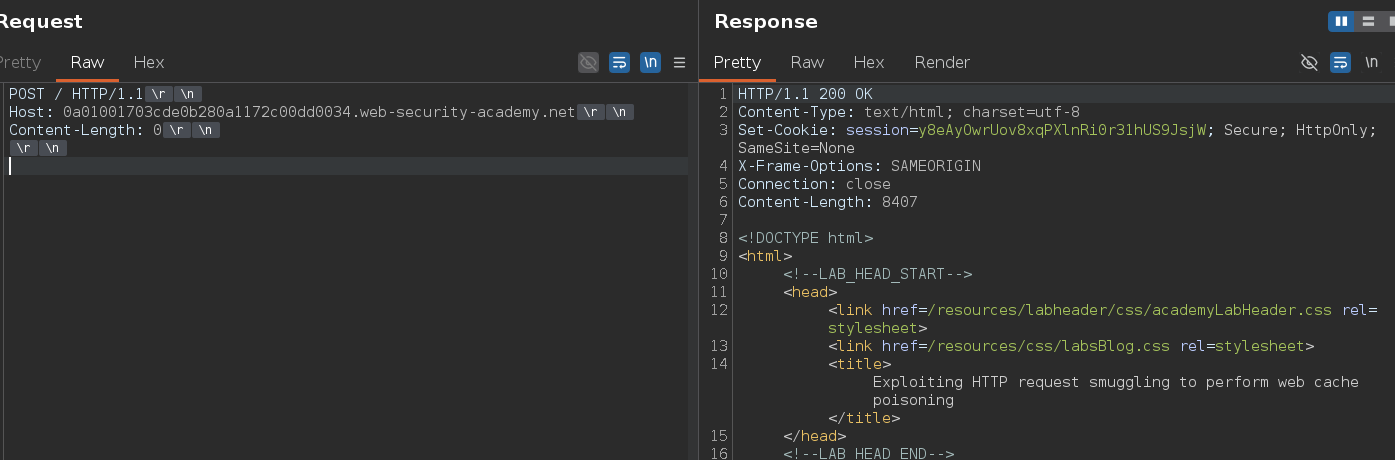Toggle hidden characters display in Request panel

pyautogui.click(x=588, y=63)
